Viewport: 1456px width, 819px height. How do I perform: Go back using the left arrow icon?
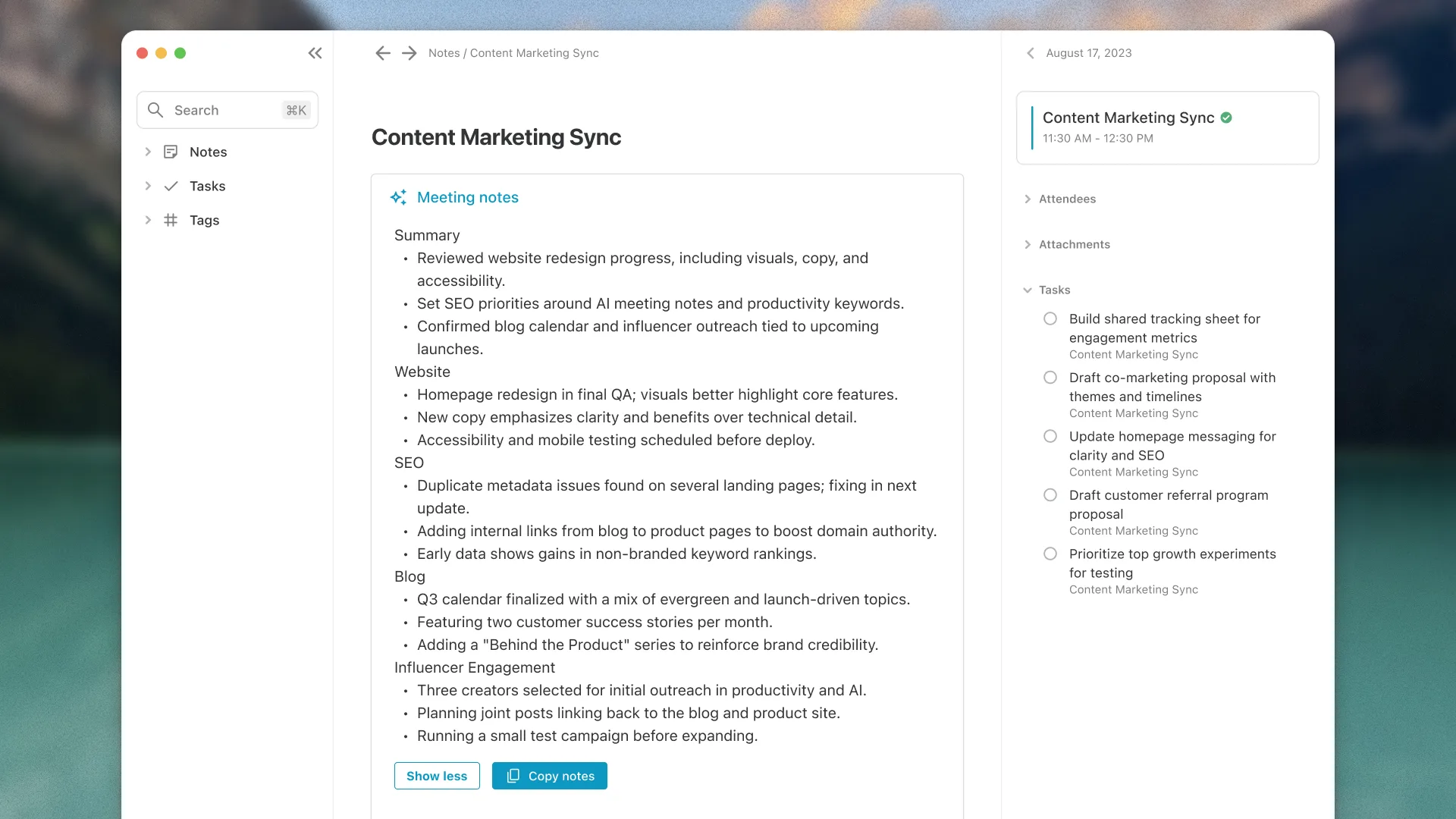[383, 53]
